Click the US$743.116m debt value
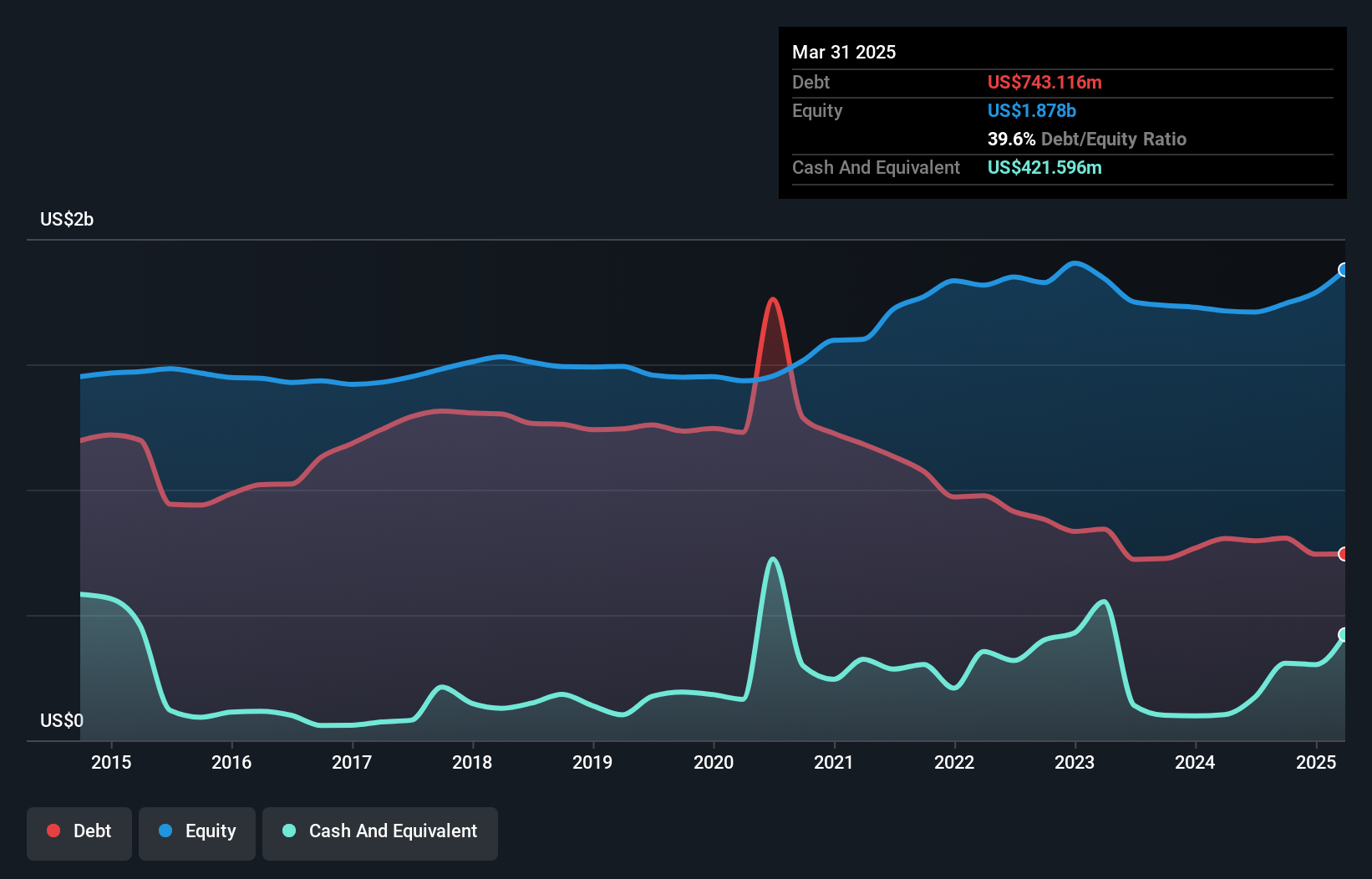 [1044, 82]
